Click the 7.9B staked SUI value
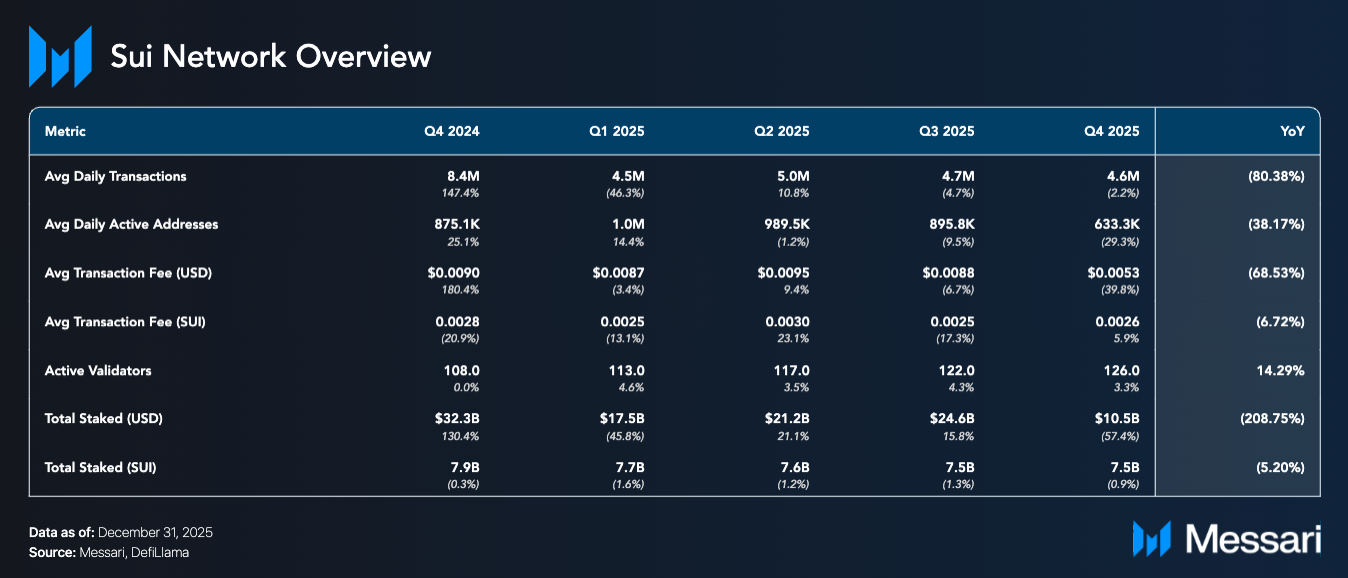 coord(466,467)
